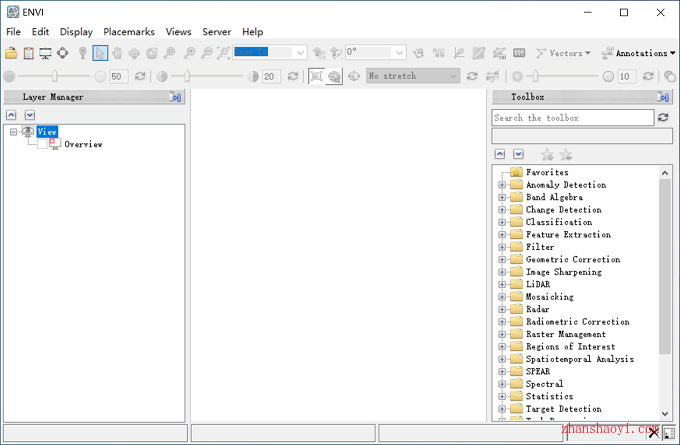Click the Search the toolbox field
Image resolution: width=680 pixels, height=445 pixels.
(573, 118)
